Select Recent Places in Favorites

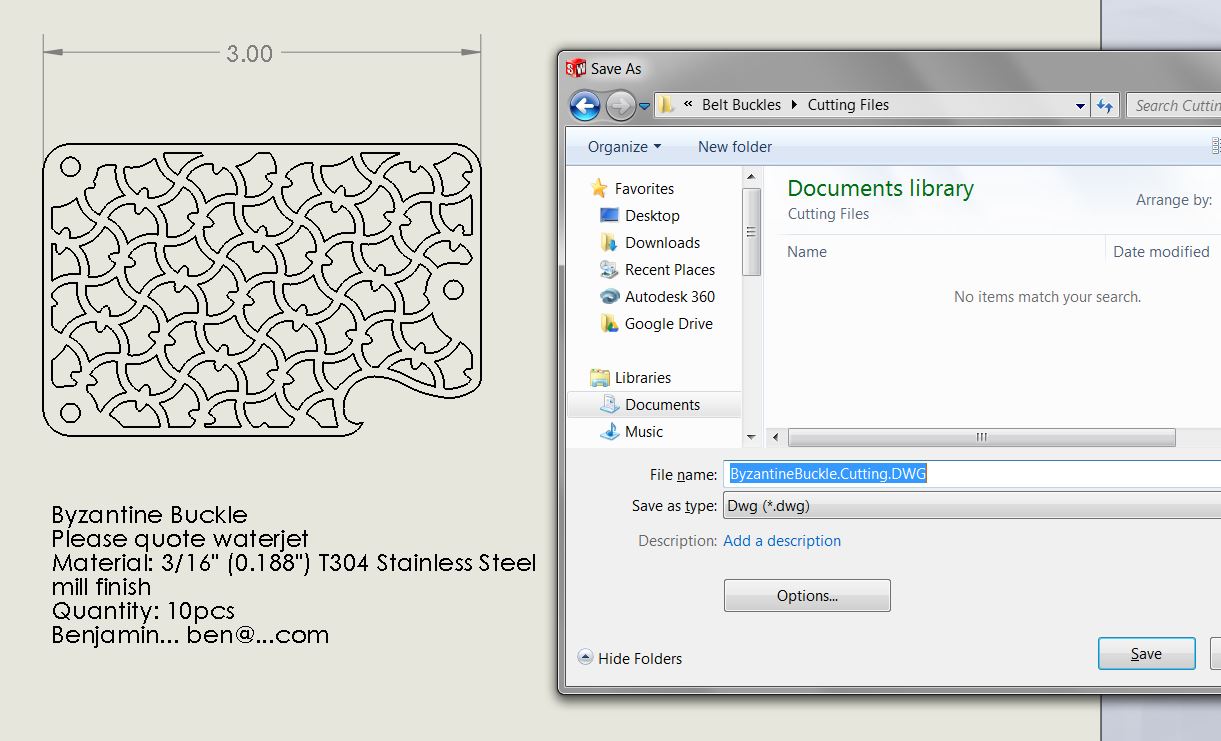click(670, 270)
